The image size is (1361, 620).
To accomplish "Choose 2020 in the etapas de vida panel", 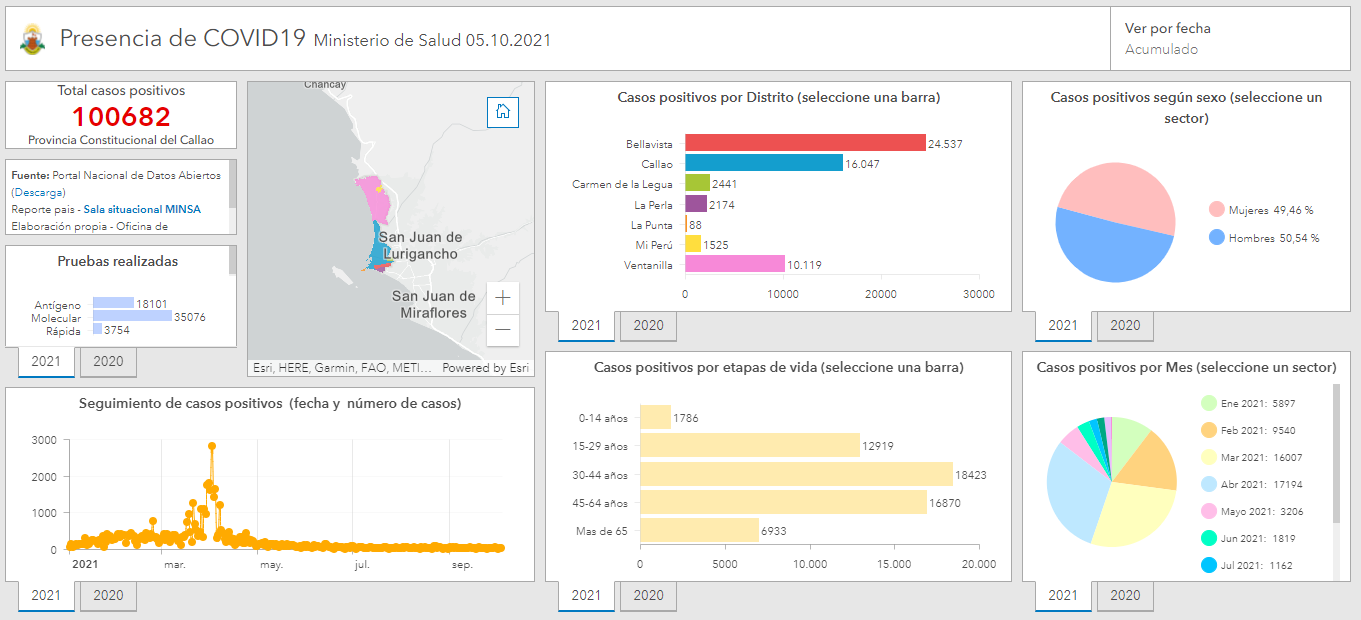I will [647, 595].
